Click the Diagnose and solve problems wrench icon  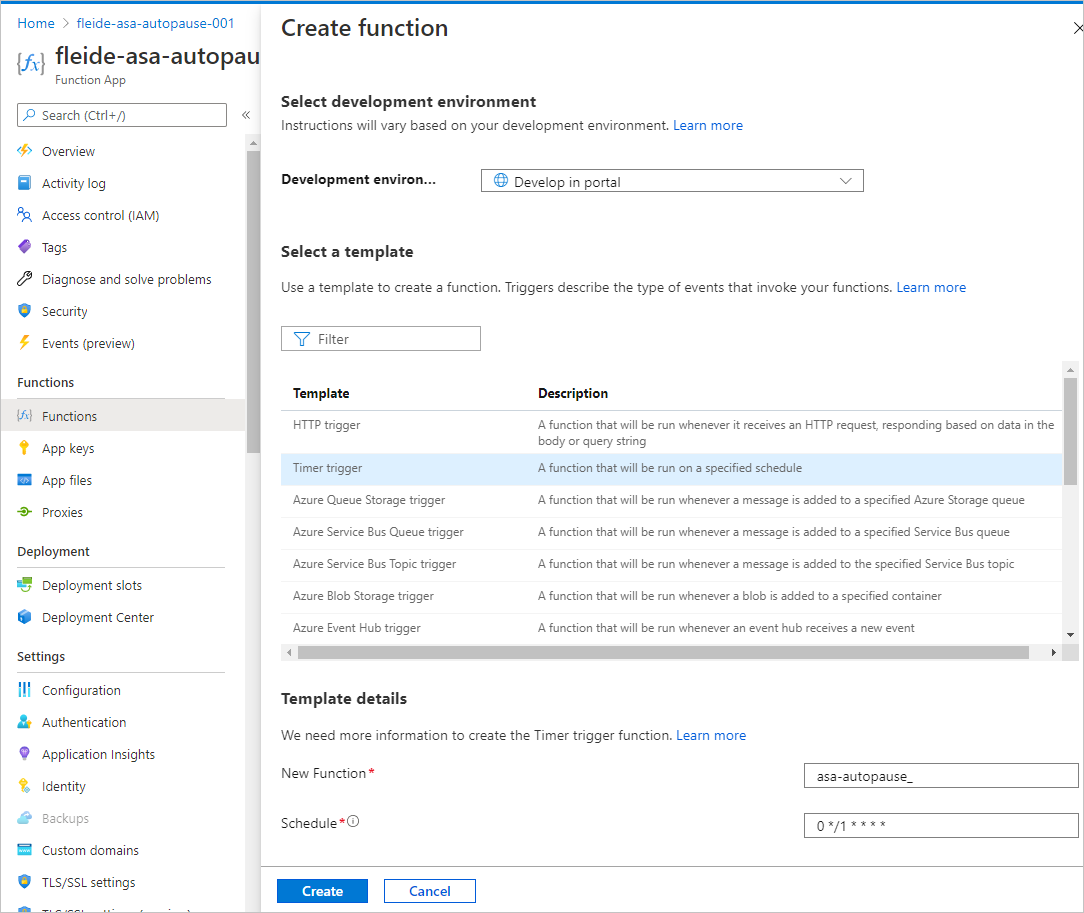coord(25,279)
